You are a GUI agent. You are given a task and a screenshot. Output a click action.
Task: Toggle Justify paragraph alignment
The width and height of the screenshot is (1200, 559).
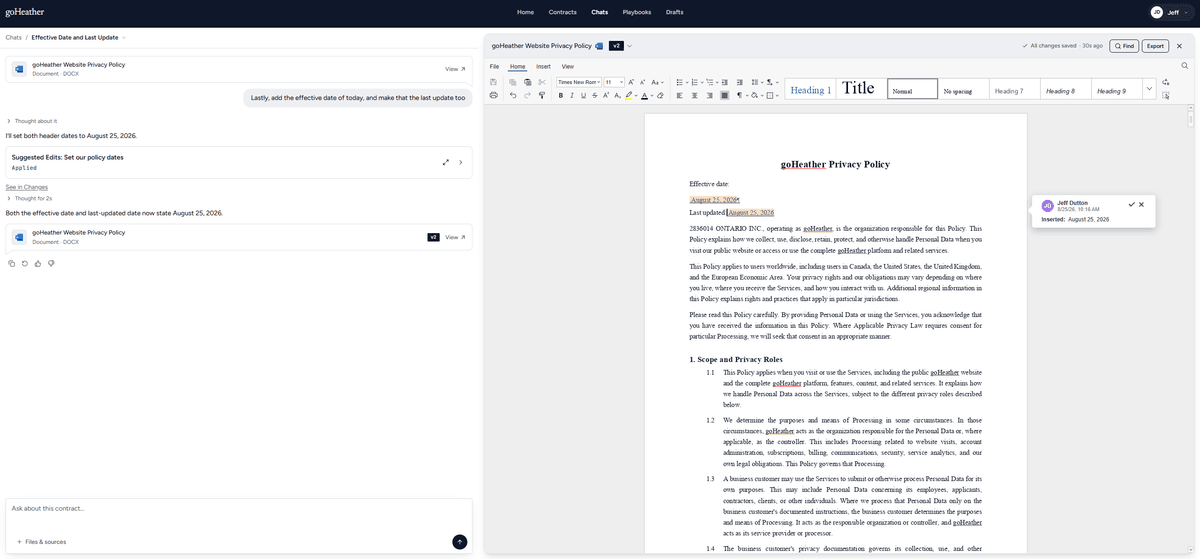click(x=724, y=95)
